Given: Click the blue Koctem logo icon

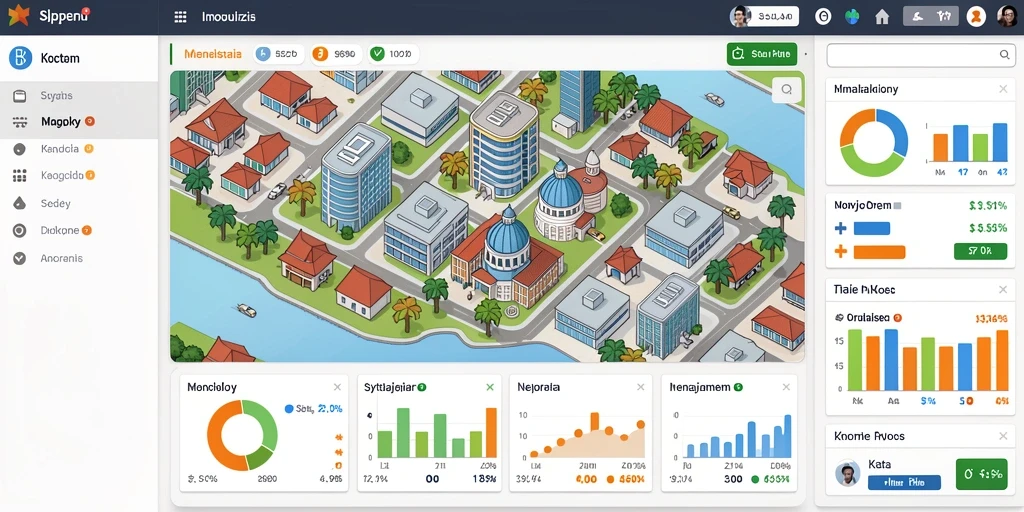Looking at the screenshot, I should (20, 58).
